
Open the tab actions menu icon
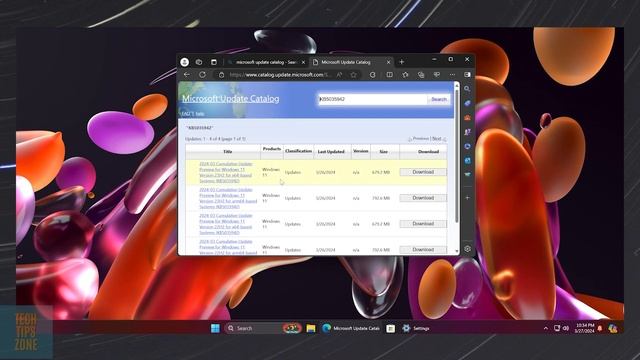[x=213, y=62]
